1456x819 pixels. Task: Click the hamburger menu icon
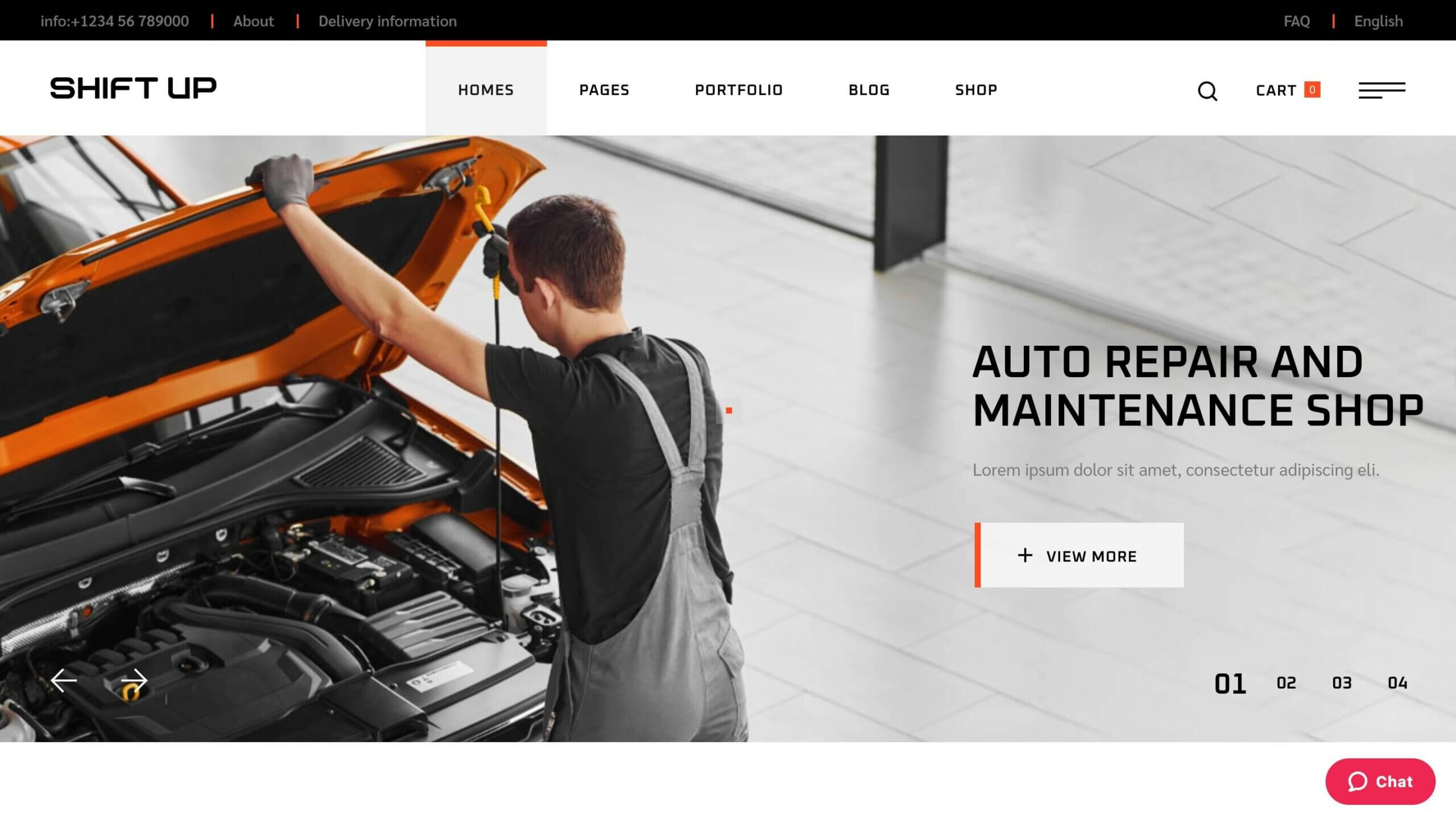pyautogui.click(x=1382, y=90)
